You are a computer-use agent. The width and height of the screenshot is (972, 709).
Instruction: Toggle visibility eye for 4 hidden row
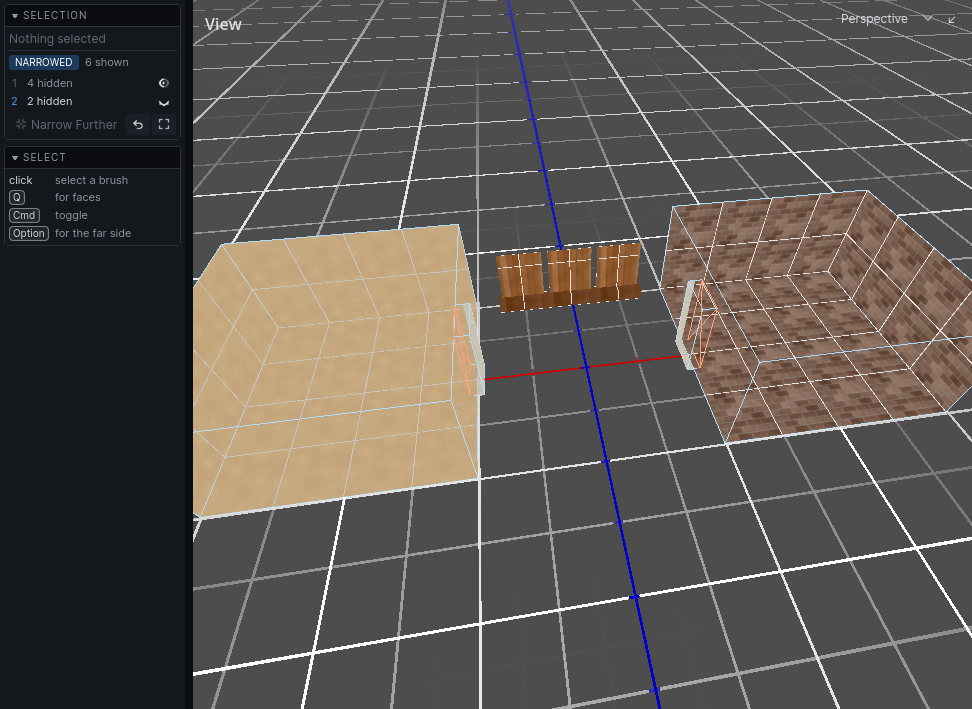point(164,83)
